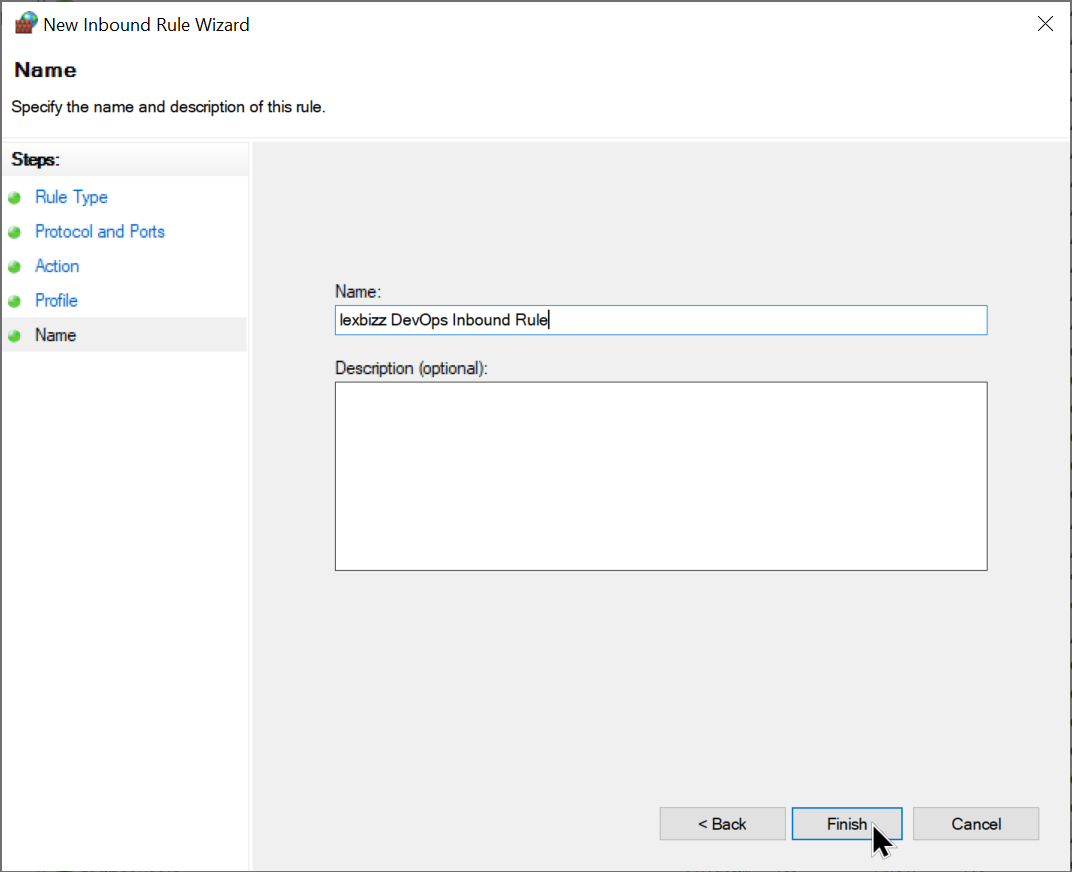
Task: Close the wizard window with X
Action: pos(1045,24)
